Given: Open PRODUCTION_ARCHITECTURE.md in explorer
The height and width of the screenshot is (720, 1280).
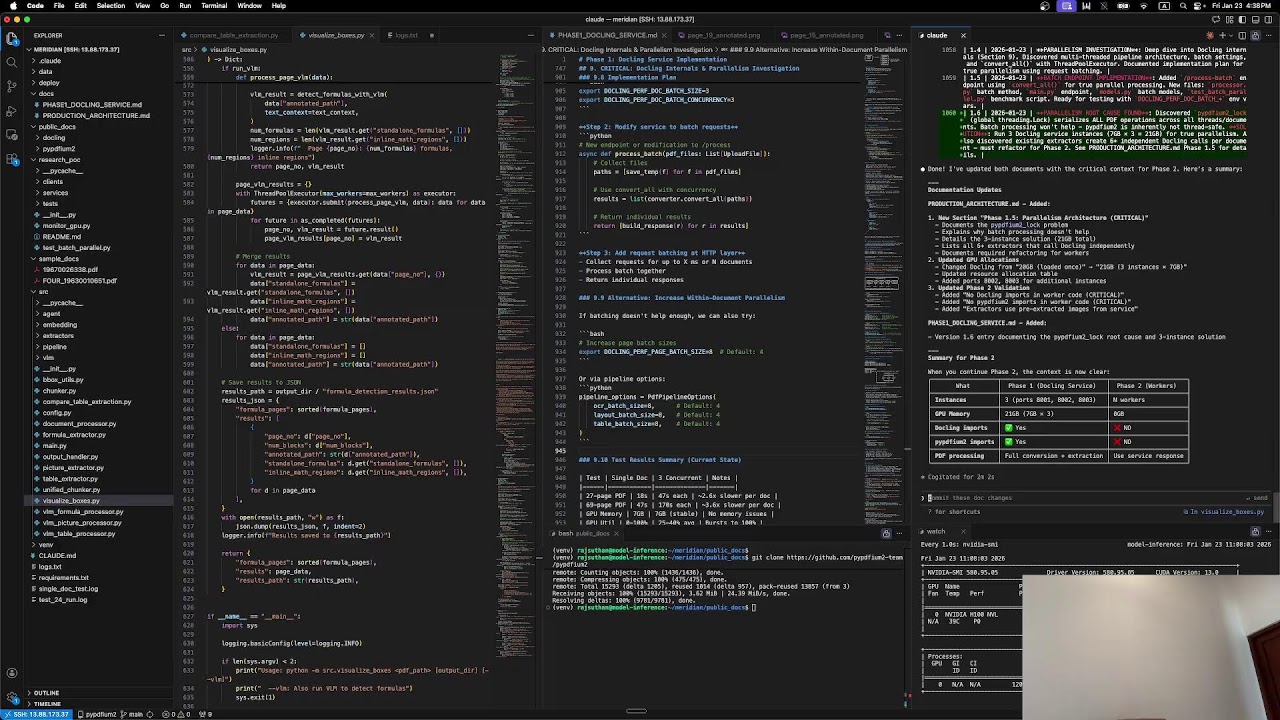Looking at the screenshot, I should tap(96, 115).
